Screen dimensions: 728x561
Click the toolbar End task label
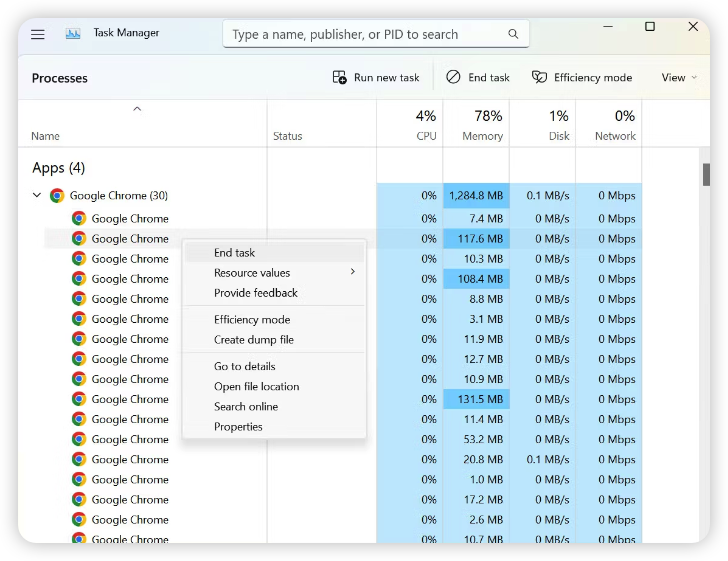(489, 78)
